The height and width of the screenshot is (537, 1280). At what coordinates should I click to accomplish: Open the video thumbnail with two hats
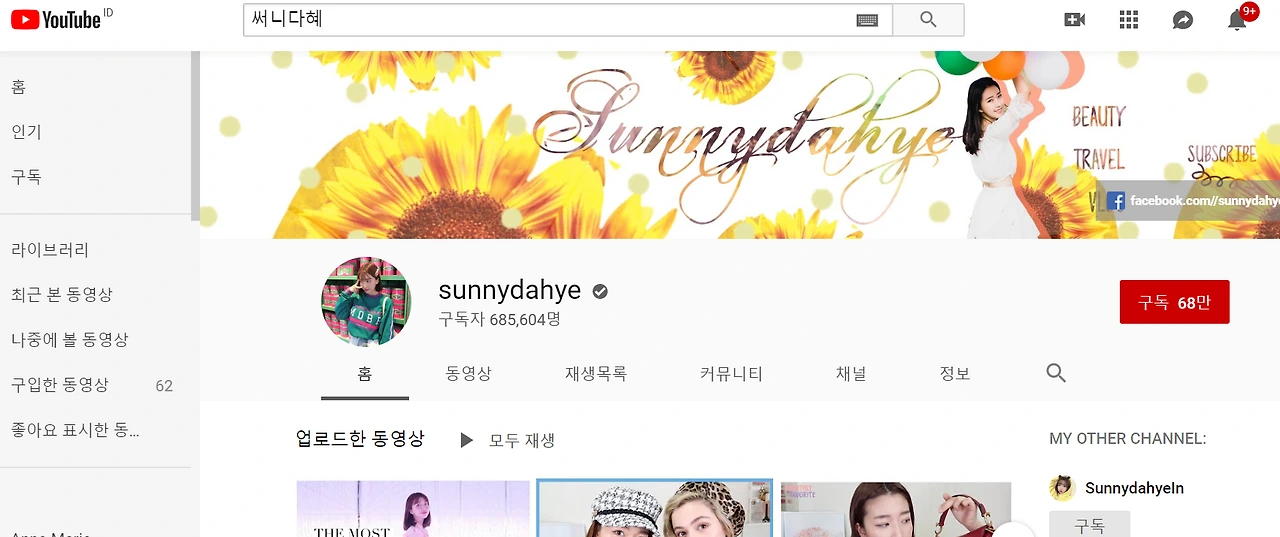(x=655, y=509)
